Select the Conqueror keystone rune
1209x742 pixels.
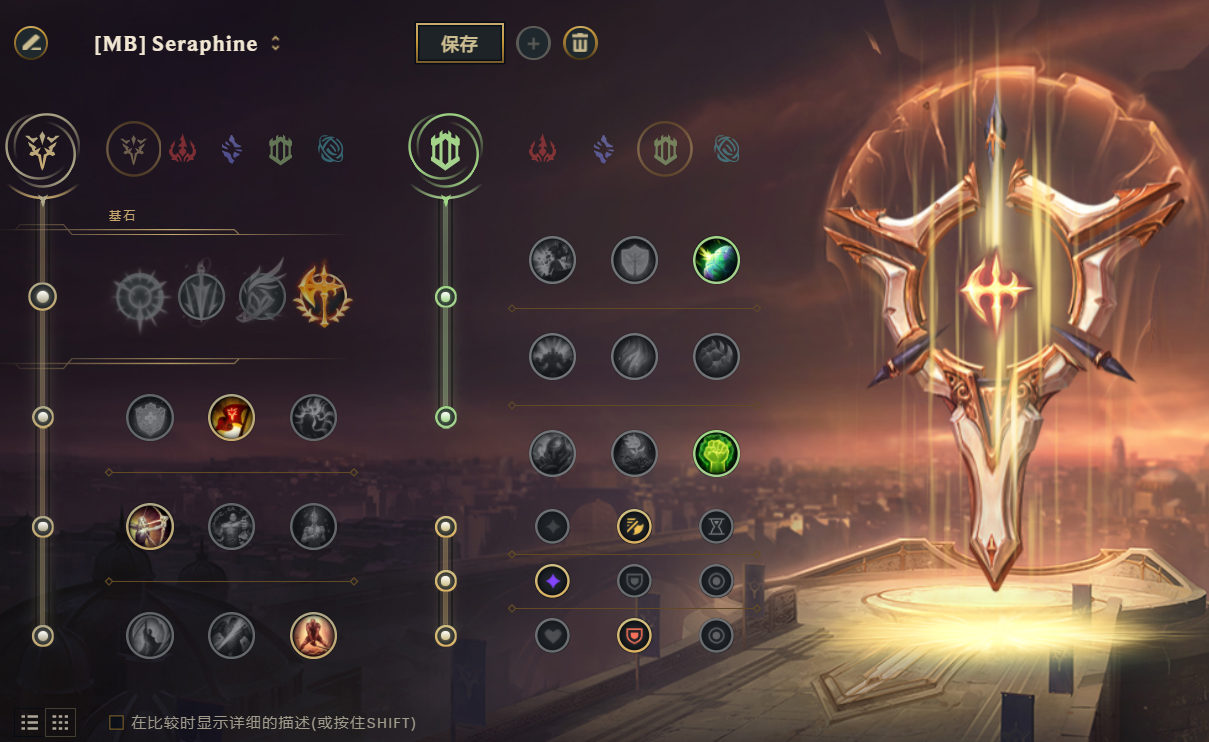coord(323,296)
